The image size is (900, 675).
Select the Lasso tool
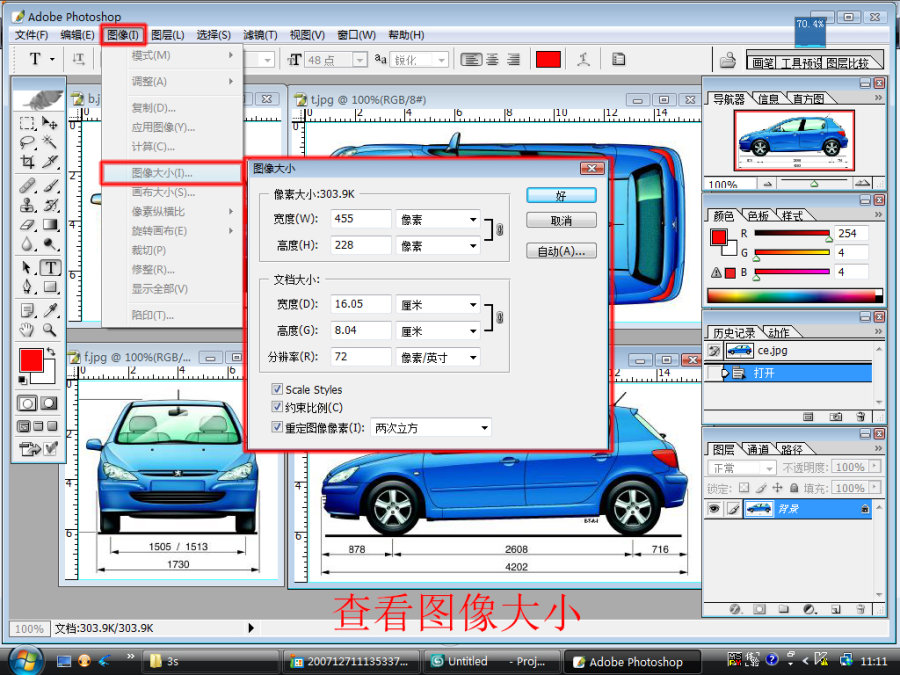tap(27, 142)
